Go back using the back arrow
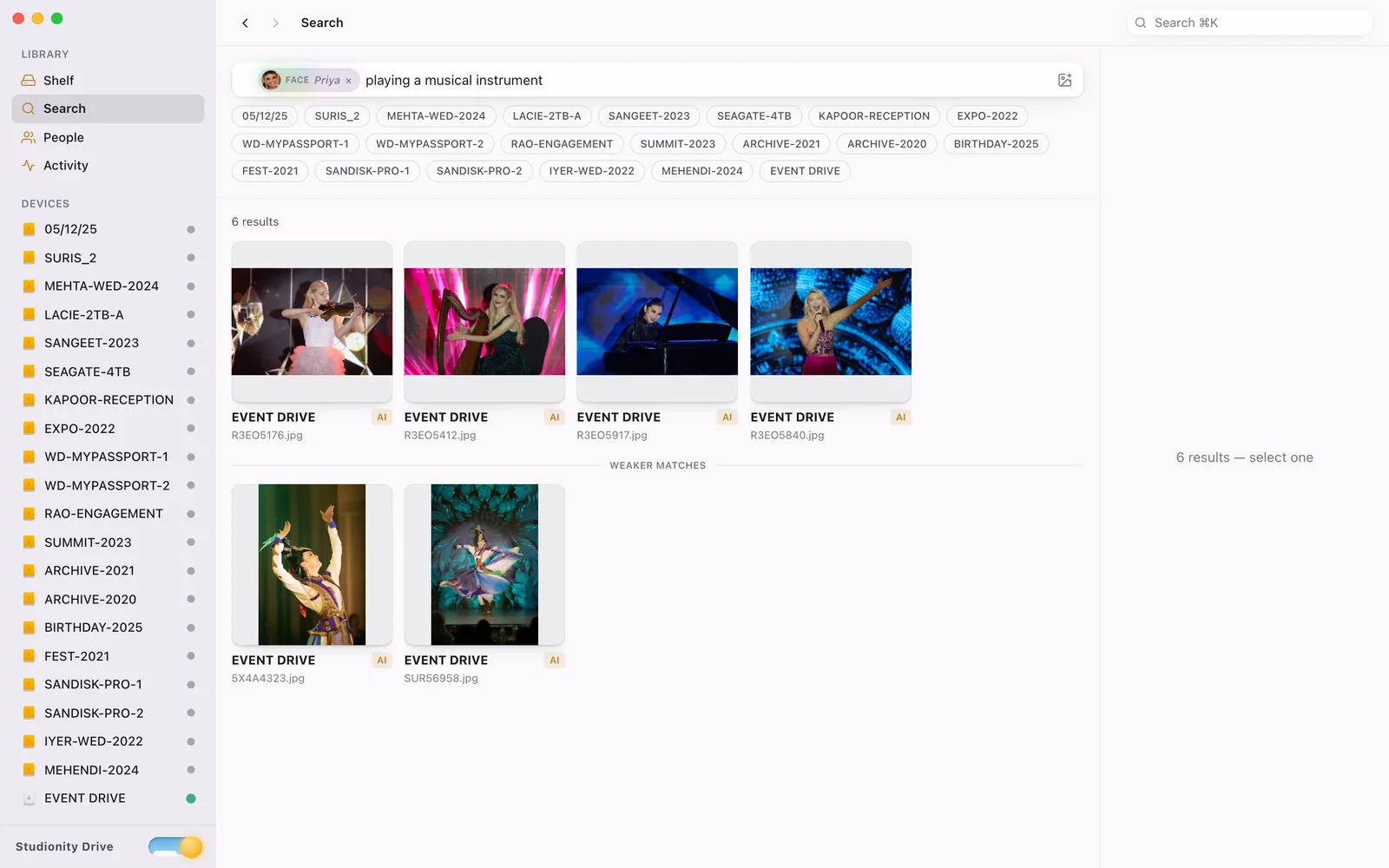 click(245, 23)
